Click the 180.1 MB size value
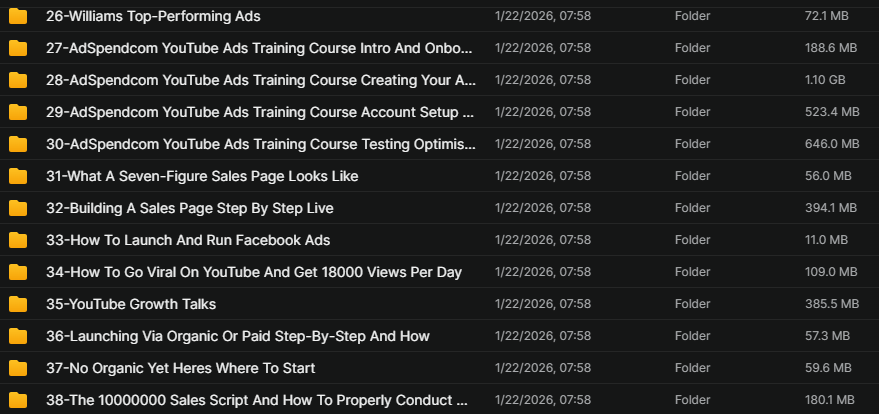This screenshot has height=414, width=879. coord(830,400)
